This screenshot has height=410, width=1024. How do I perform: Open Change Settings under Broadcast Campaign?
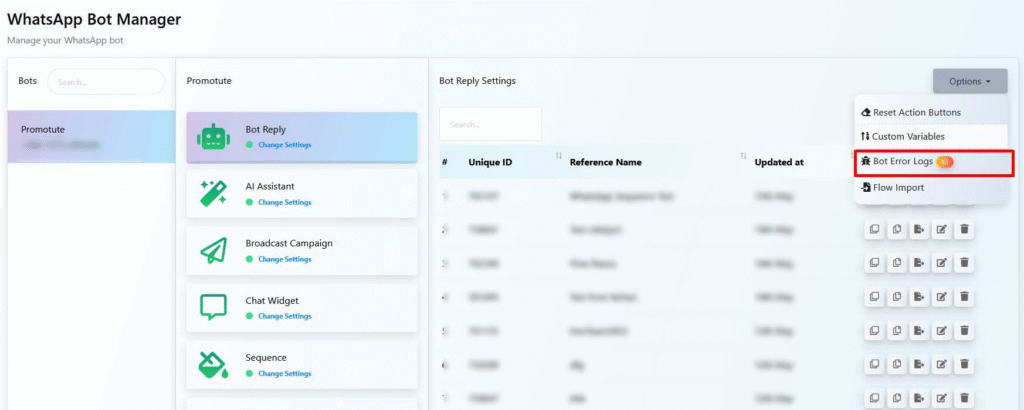click(x=285, y=259)
